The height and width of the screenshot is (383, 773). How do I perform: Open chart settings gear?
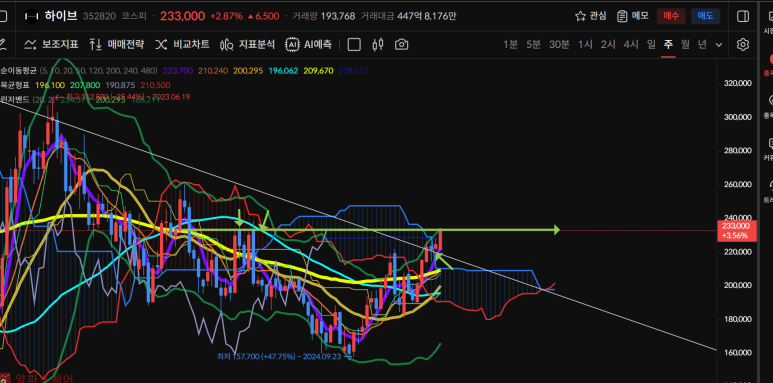pos(742,44)
